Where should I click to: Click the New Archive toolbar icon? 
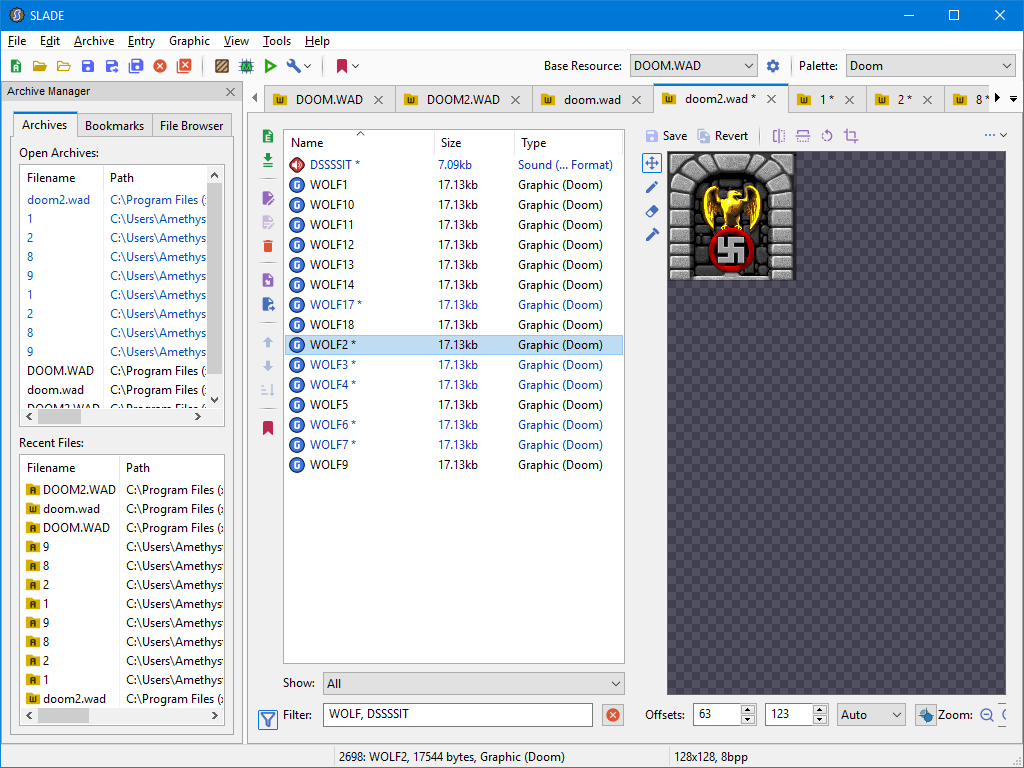16,66
